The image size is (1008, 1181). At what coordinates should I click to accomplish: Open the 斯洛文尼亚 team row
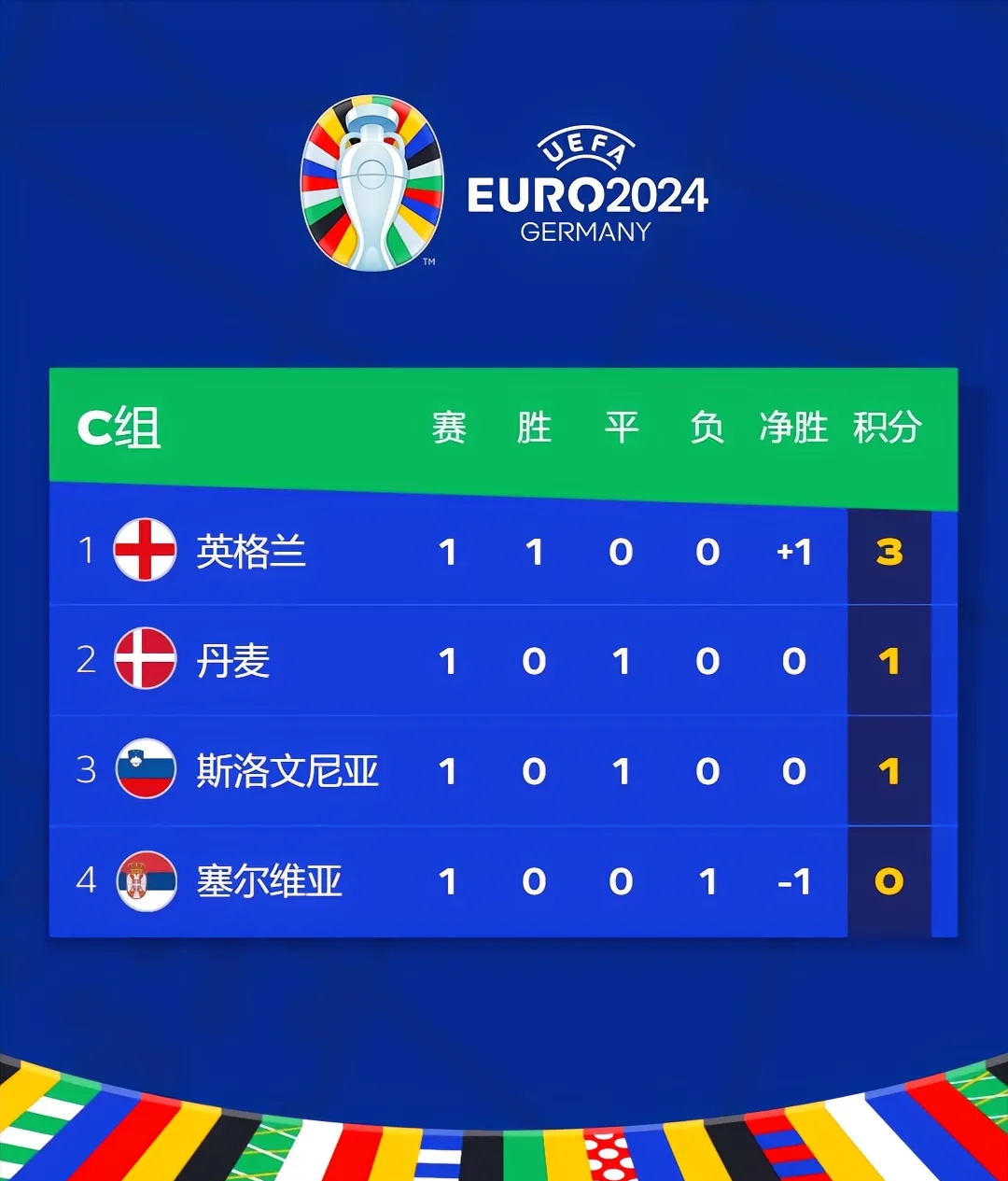click(504, 771)
